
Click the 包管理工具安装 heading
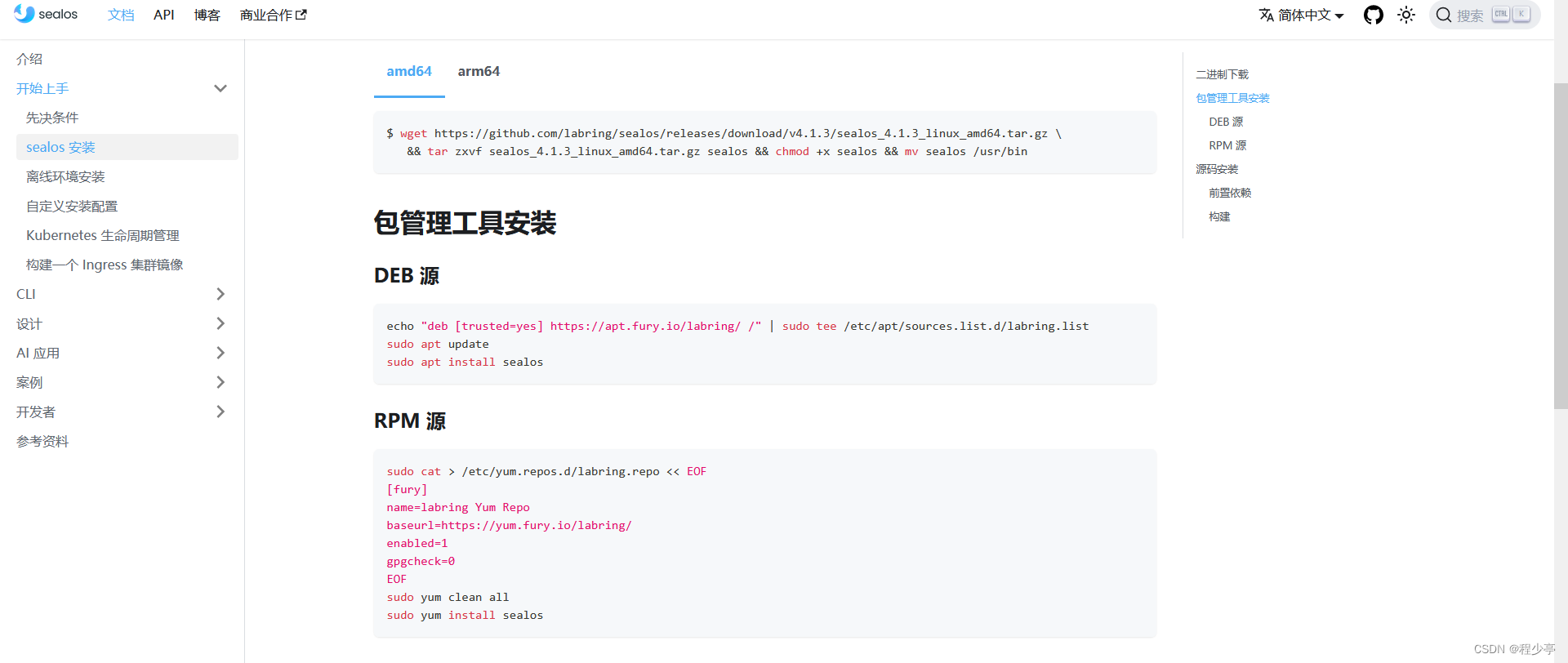465,223
